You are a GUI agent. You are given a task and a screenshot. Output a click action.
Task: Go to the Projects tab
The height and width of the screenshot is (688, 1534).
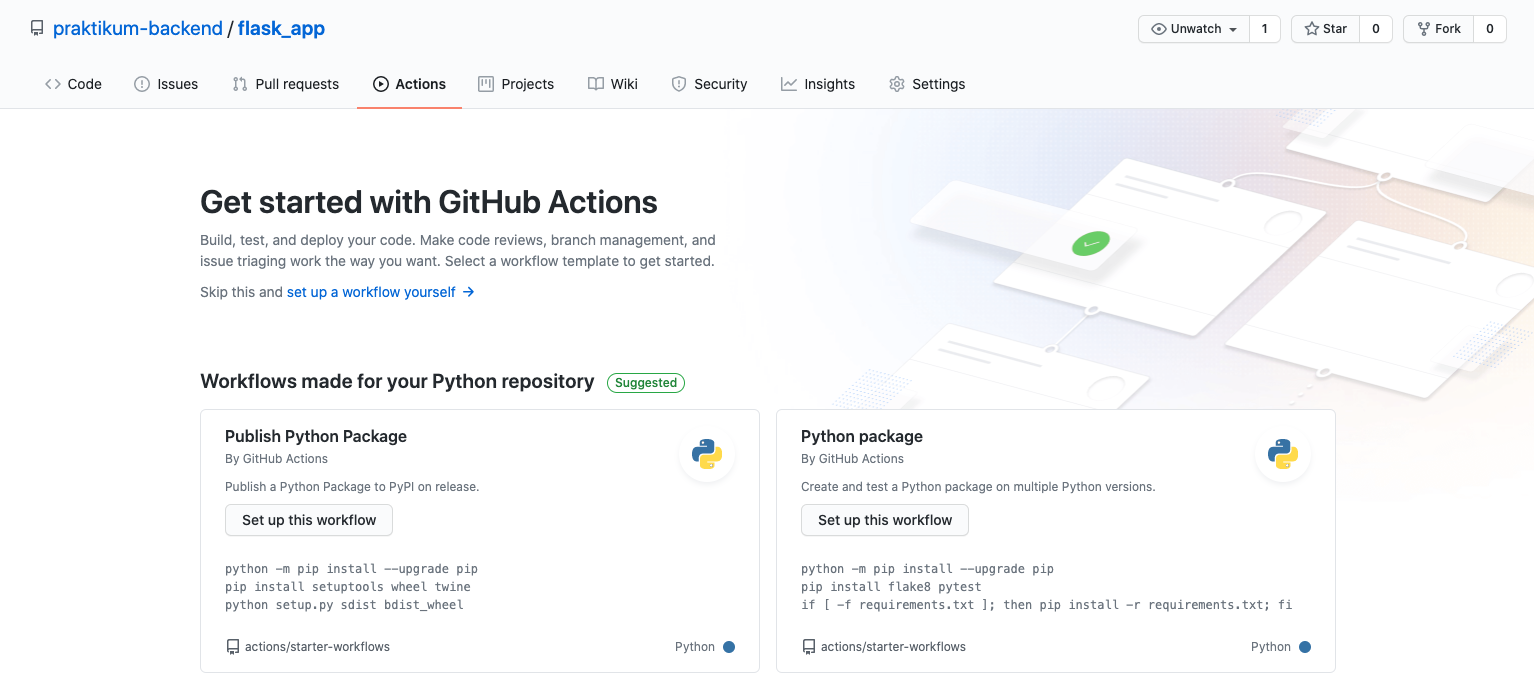516,84
